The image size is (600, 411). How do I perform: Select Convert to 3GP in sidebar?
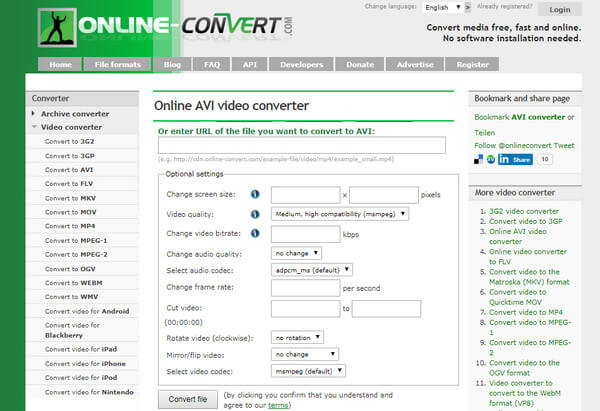tap(70, 156)
